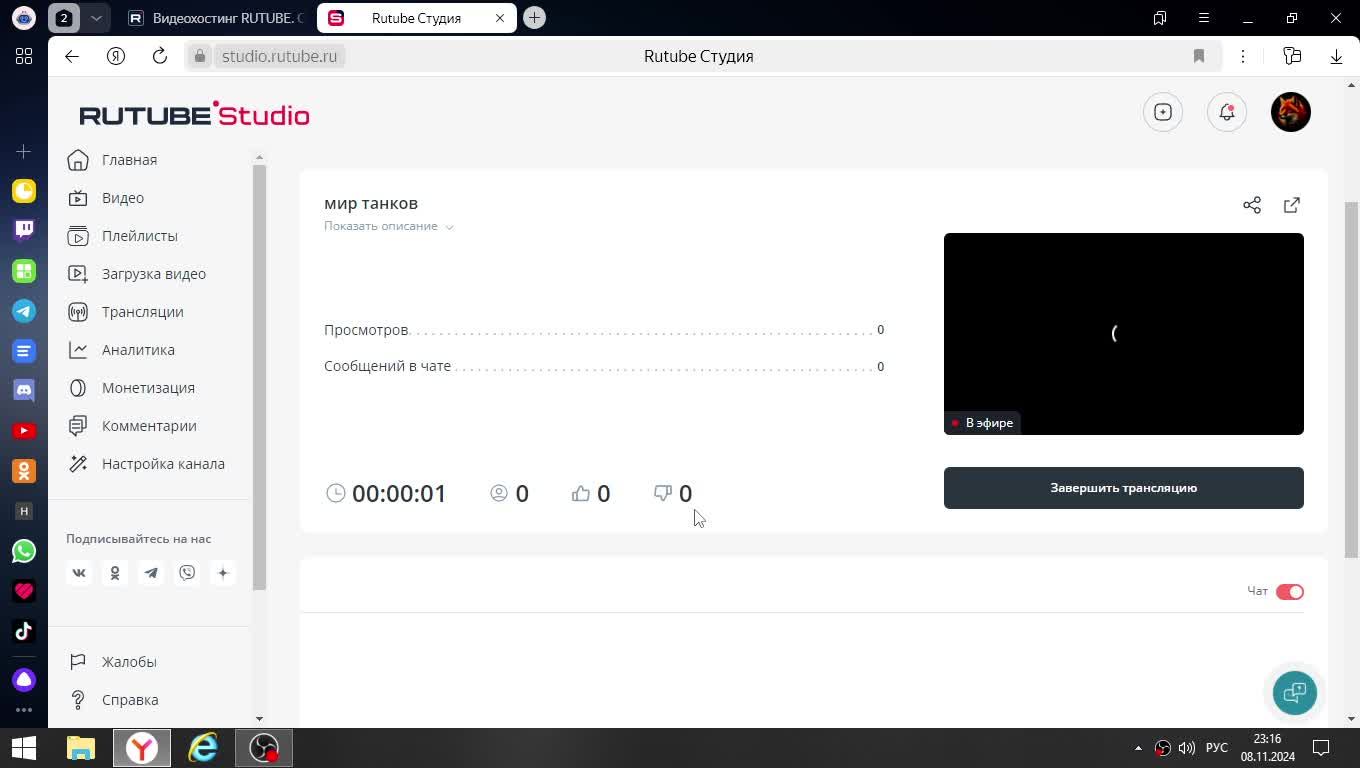Close the Rutube Студия tab
The width and height of the screenshot is (1360, 768).
coord(500,18)
